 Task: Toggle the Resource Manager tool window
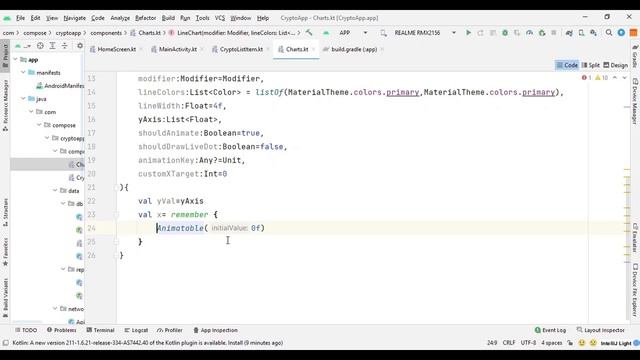click(5, 105)
